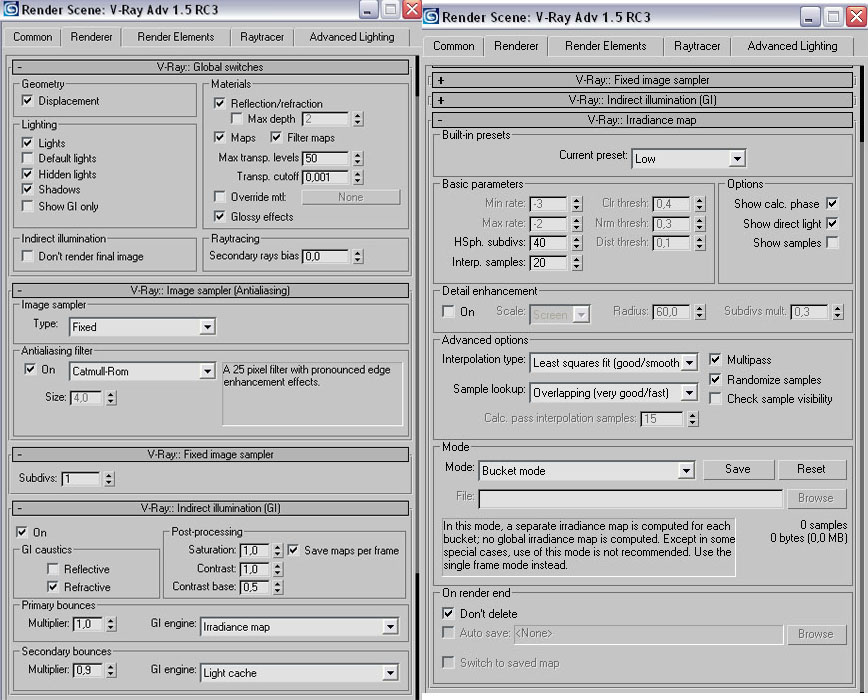The image size is (868, 700).
Task: Open Raytracer tab in left window
Action: pos(262,37)
